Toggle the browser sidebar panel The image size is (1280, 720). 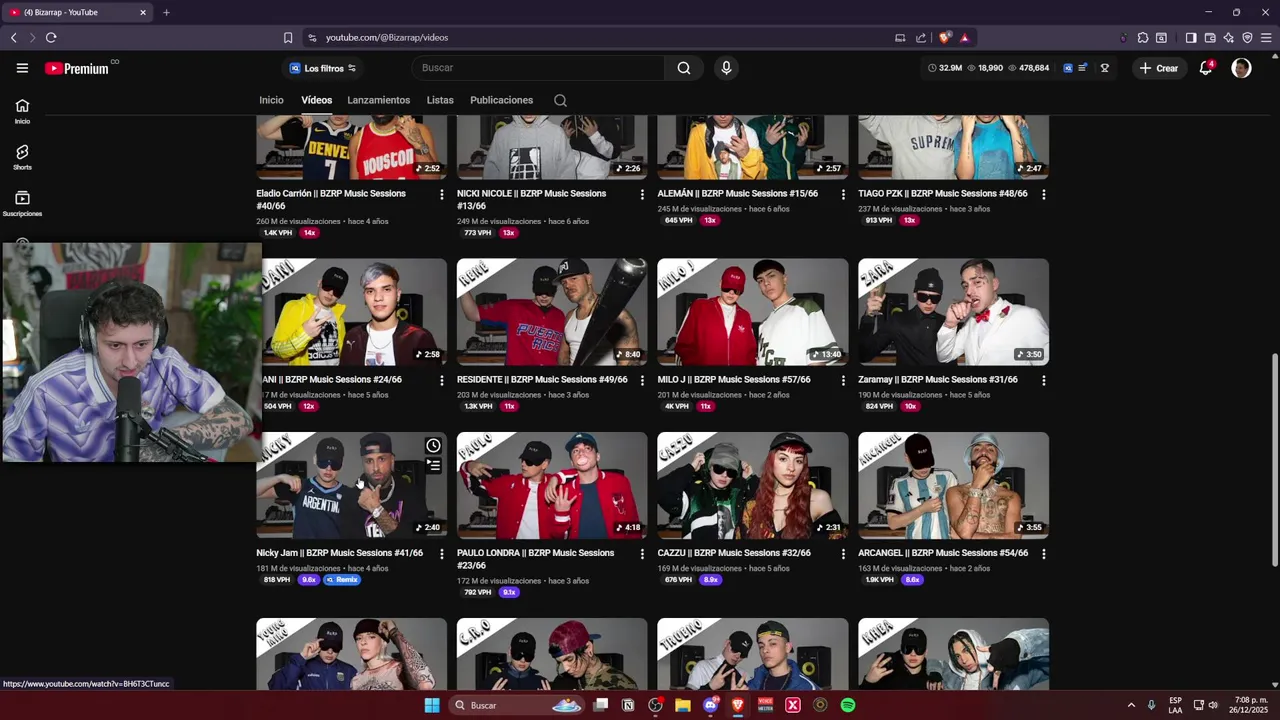pyautogui.click(x=1191, y=38)
